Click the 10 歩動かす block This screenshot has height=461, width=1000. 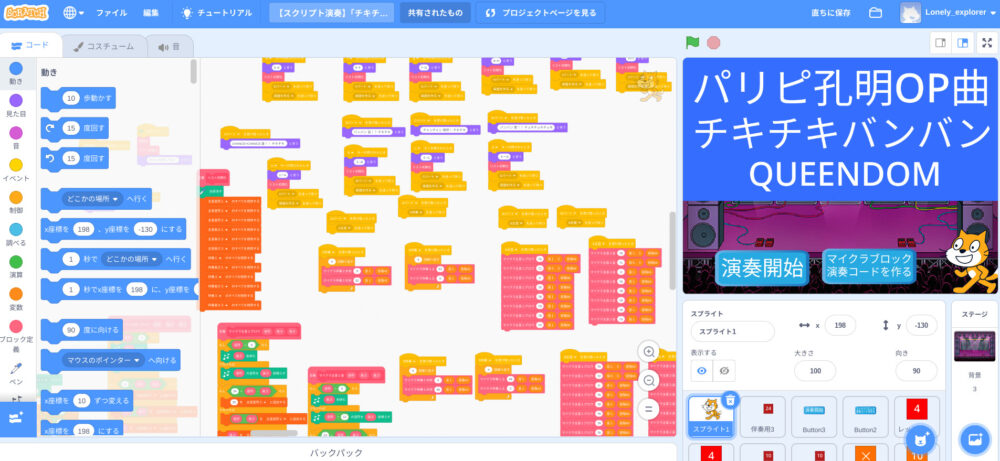click(78, 98)
